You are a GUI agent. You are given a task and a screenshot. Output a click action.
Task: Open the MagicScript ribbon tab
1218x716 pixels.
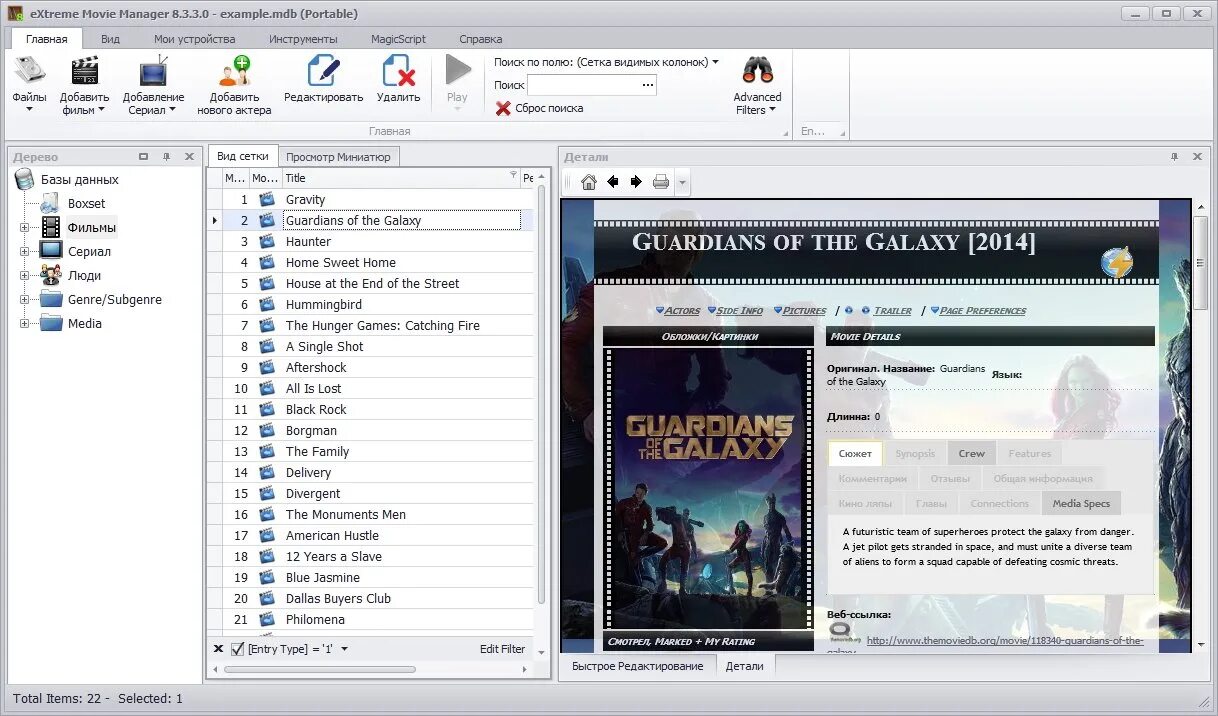(x=398, y=39)
